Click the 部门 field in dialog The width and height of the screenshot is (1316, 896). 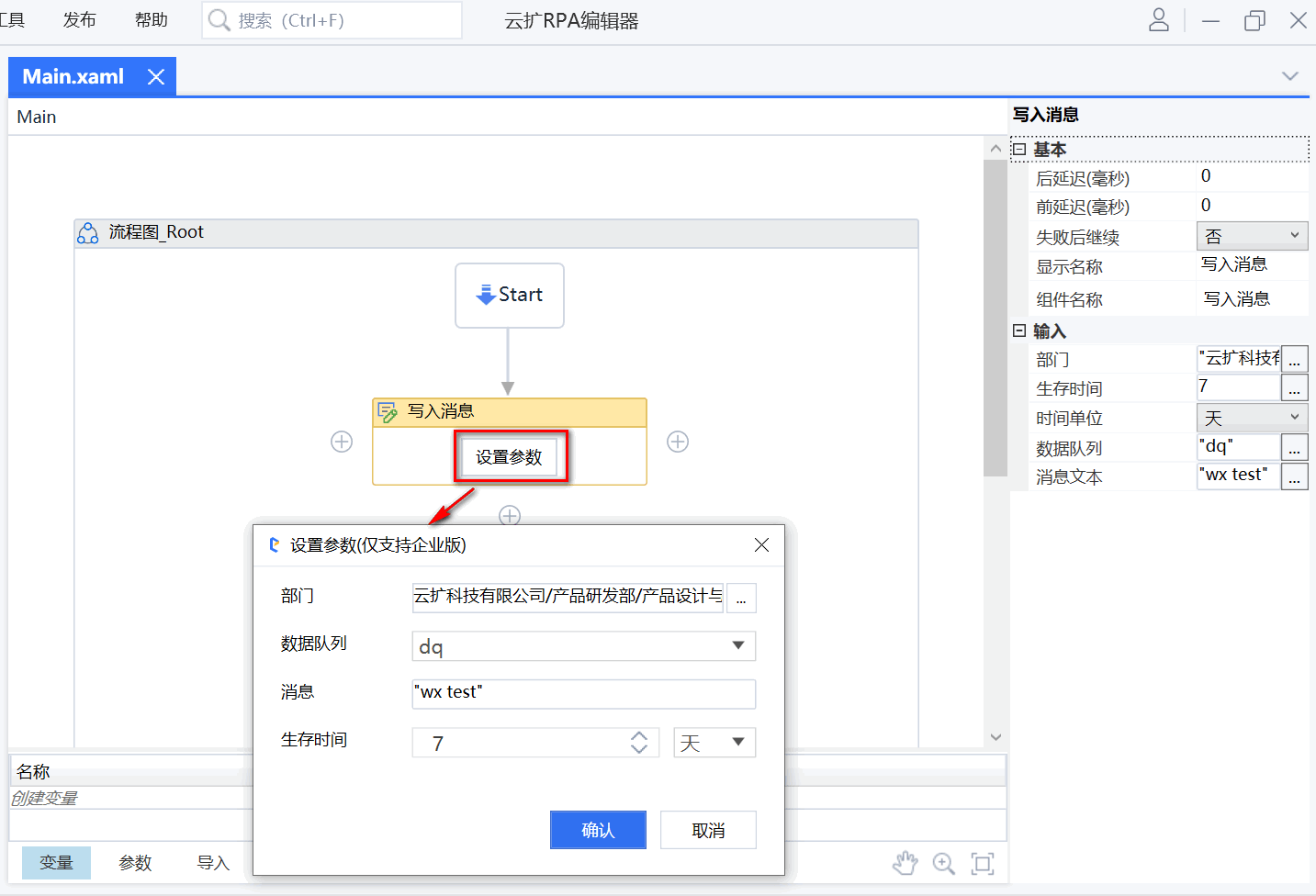point(568,597)
